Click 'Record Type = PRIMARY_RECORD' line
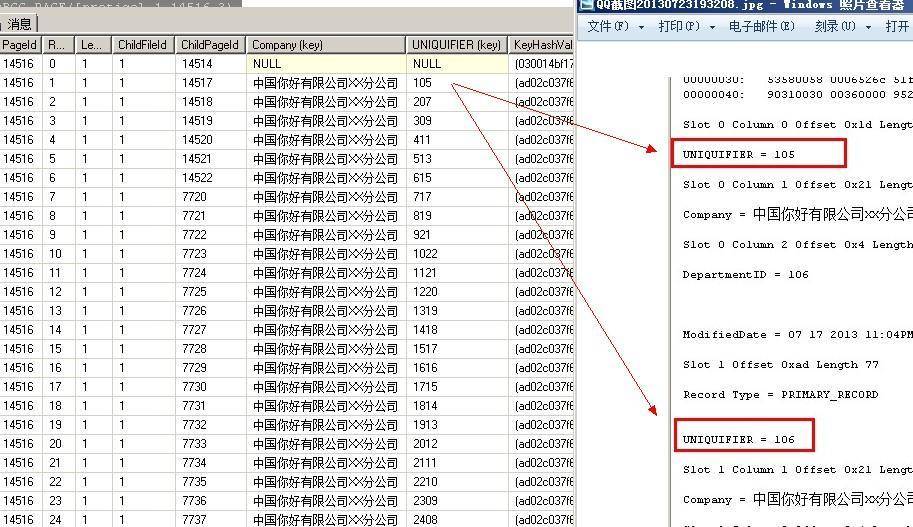This screenshot has width=913, height=527. point(780,394)
